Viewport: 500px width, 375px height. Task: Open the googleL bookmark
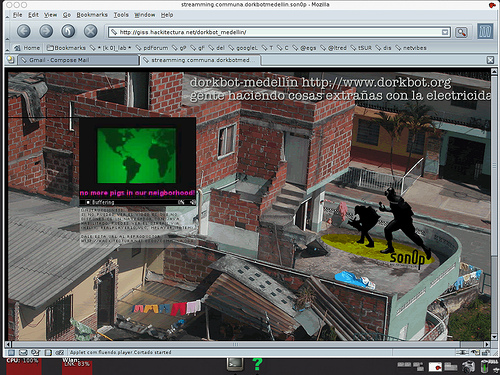coord(243,48)
